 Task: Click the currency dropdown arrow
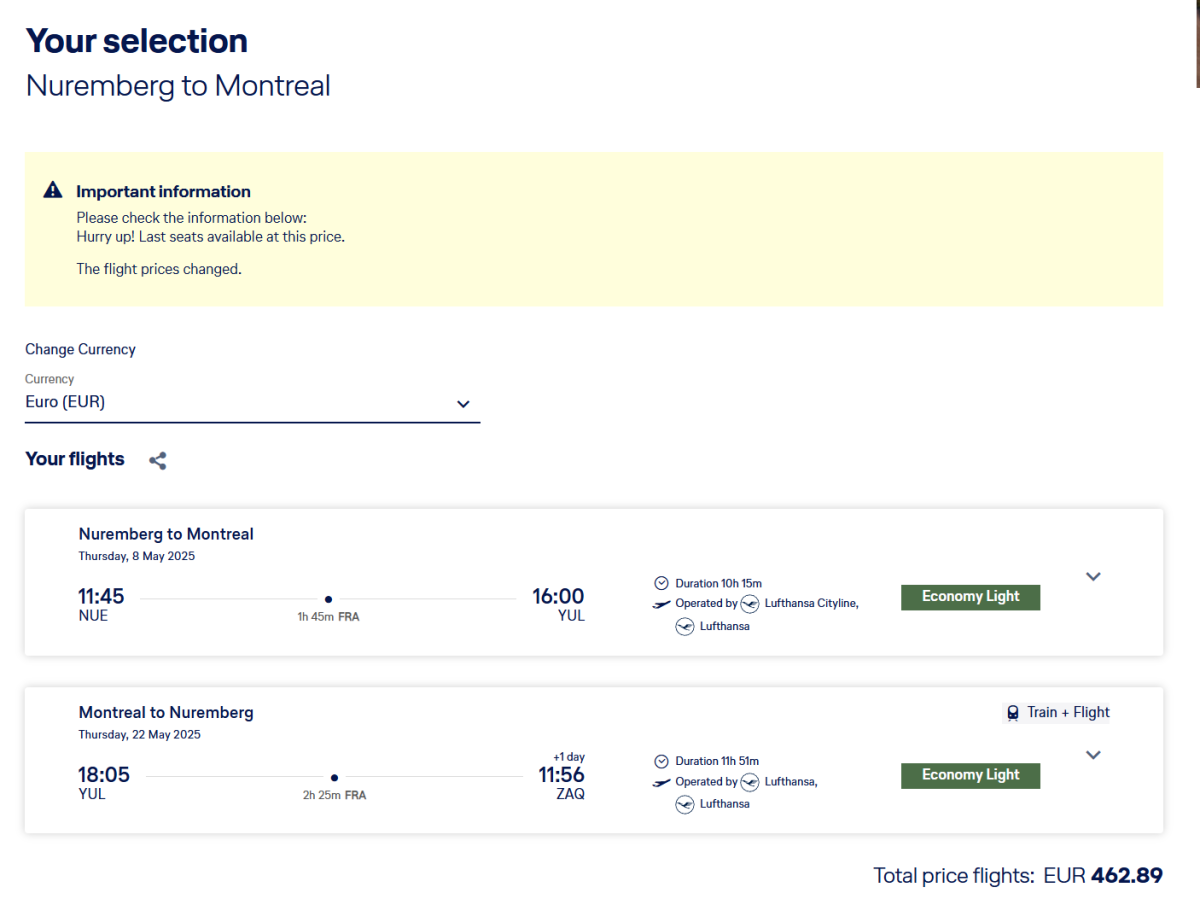point(463,404)
